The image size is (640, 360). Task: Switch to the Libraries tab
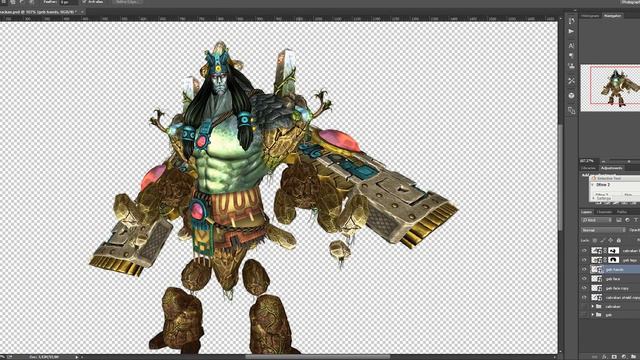pos(589,168)
